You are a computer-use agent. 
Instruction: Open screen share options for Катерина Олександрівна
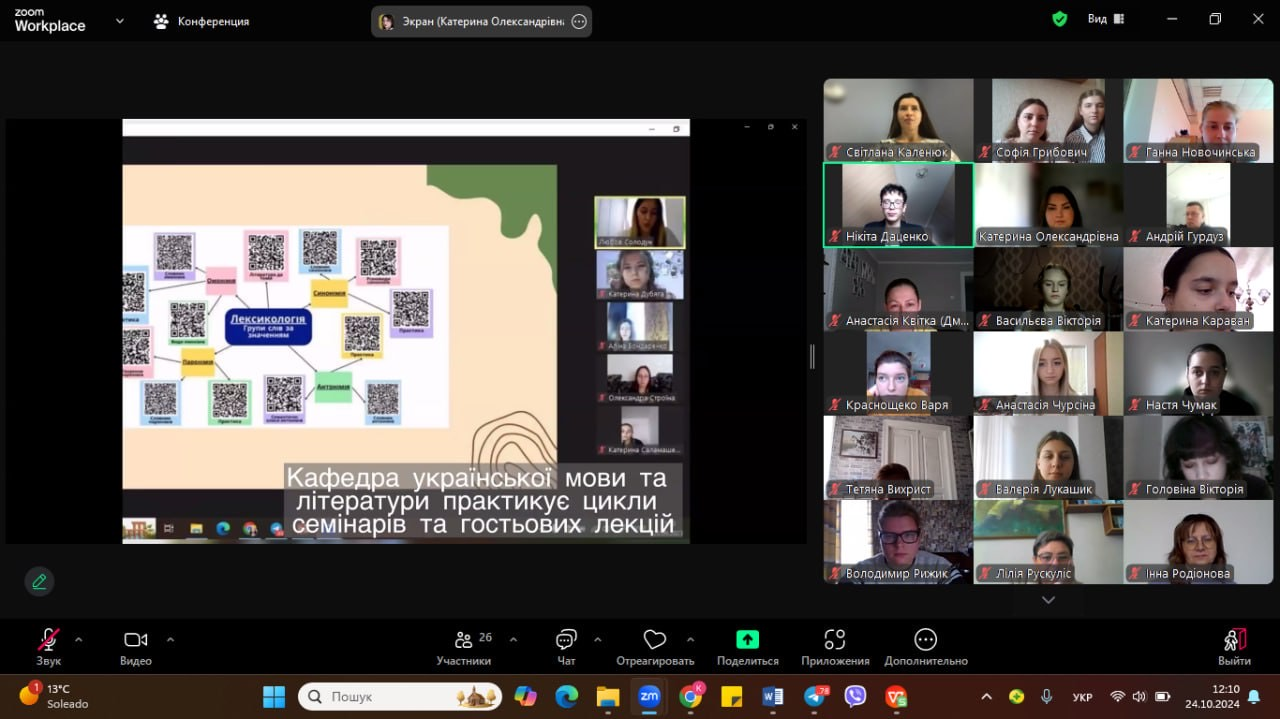tap(579, 22)
